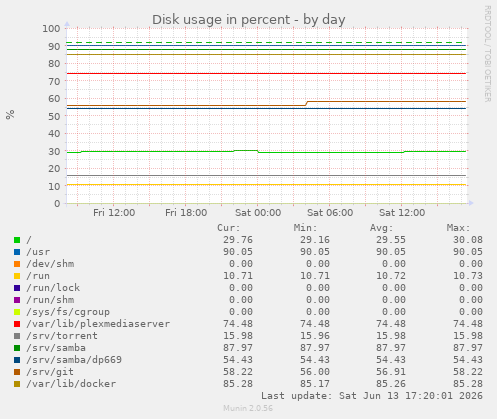This screenshot has width=497, height=419.
Task: Click the red swatch for /var/lib/plexmediaserver
Action: tap(17, 324)
